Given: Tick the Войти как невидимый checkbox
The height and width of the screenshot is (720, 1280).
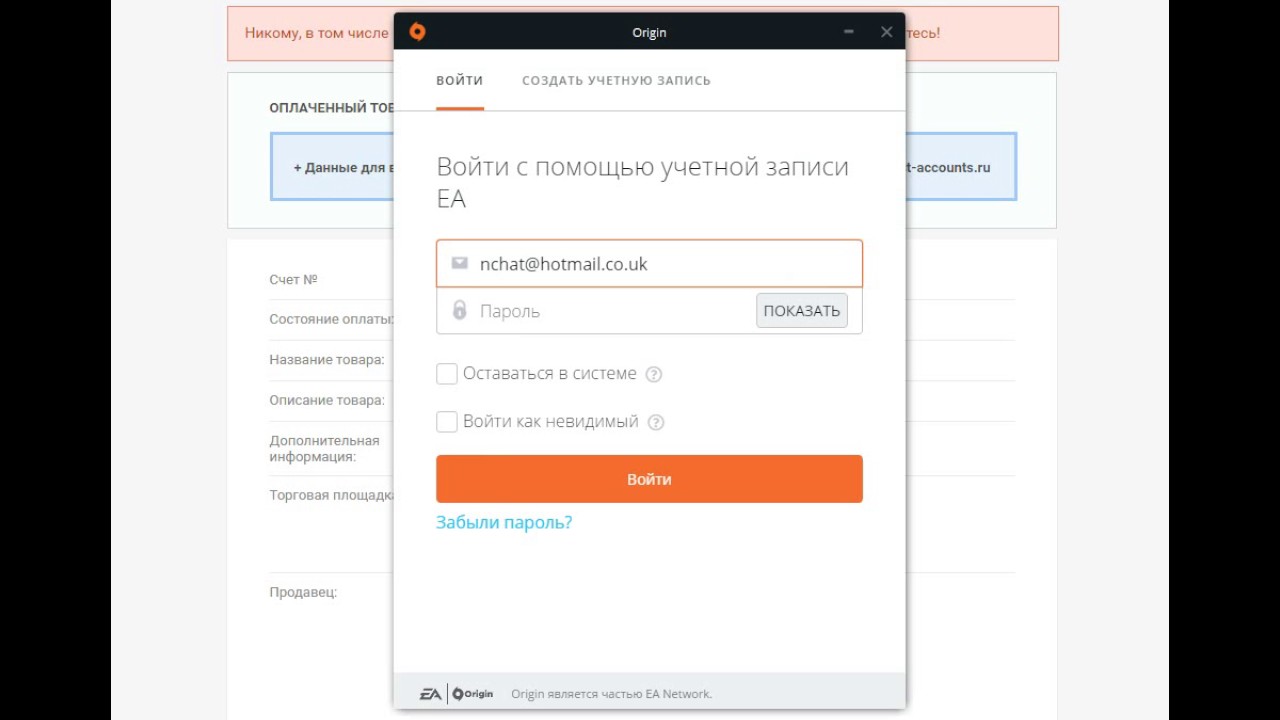Looking at the screenshot, I should (447, 422).
